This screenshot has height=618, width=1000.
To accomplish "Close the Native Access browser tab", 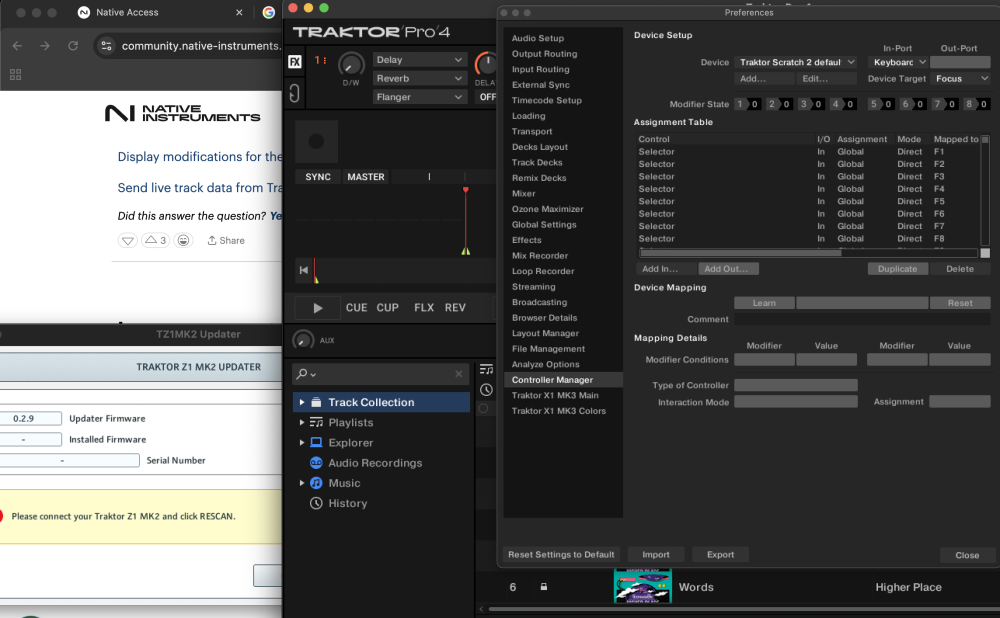I will (239, 12).
